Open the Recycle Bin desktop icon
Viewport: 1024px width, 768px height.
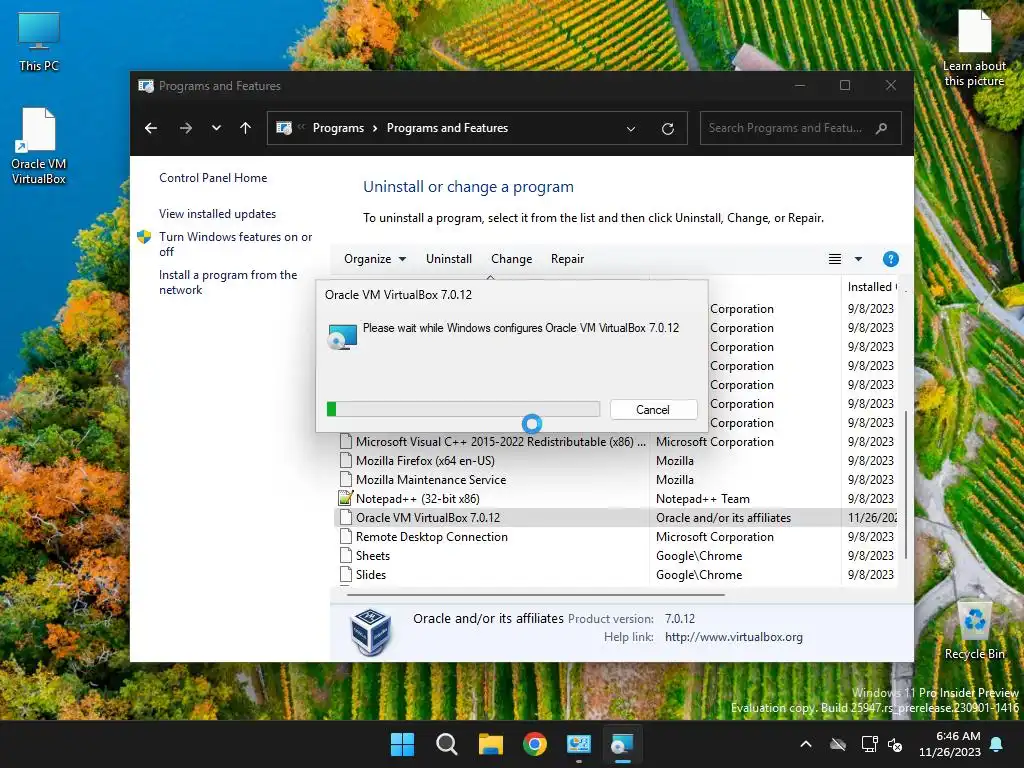tap(974, 631)
